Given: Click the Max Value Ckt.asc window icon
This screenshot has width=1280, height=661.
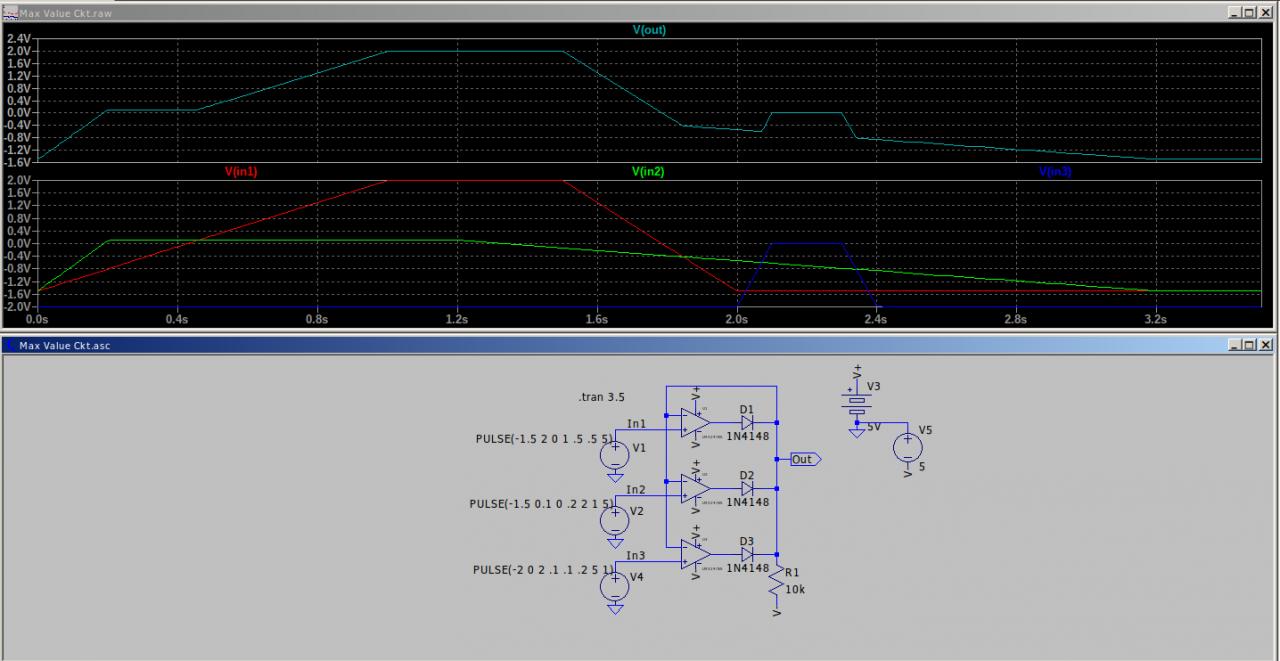Looking at the screenshot, I should click(x=10, y=345).
